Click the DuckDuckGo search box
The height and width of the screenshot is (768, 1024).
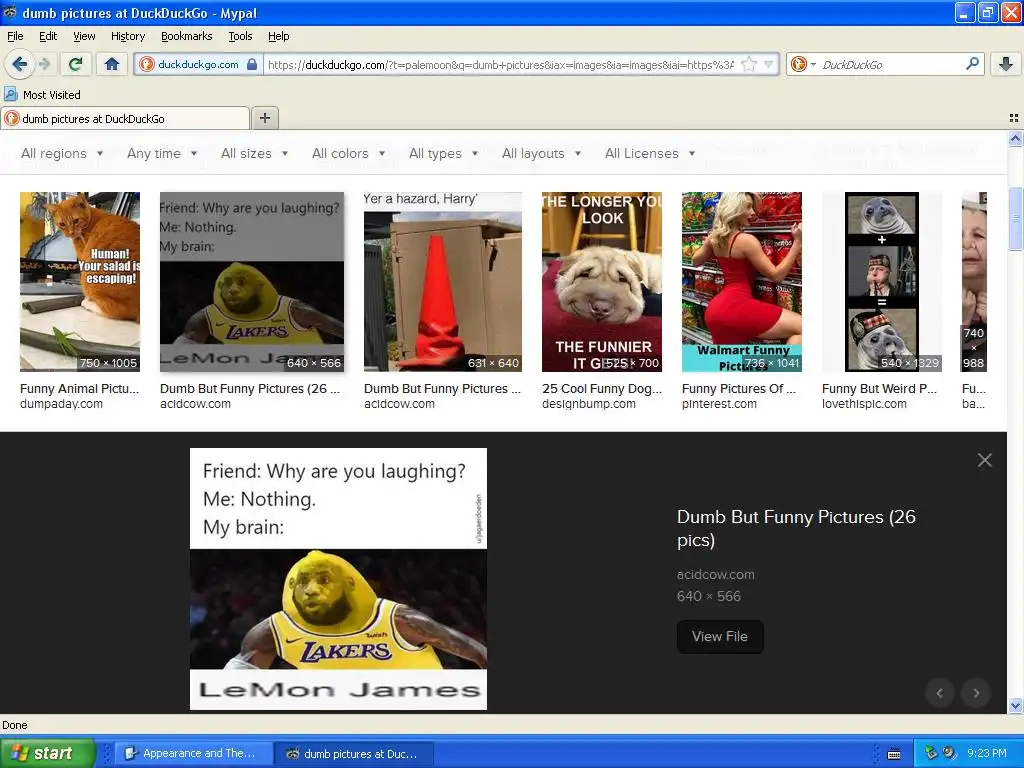(x=891, y=64)
